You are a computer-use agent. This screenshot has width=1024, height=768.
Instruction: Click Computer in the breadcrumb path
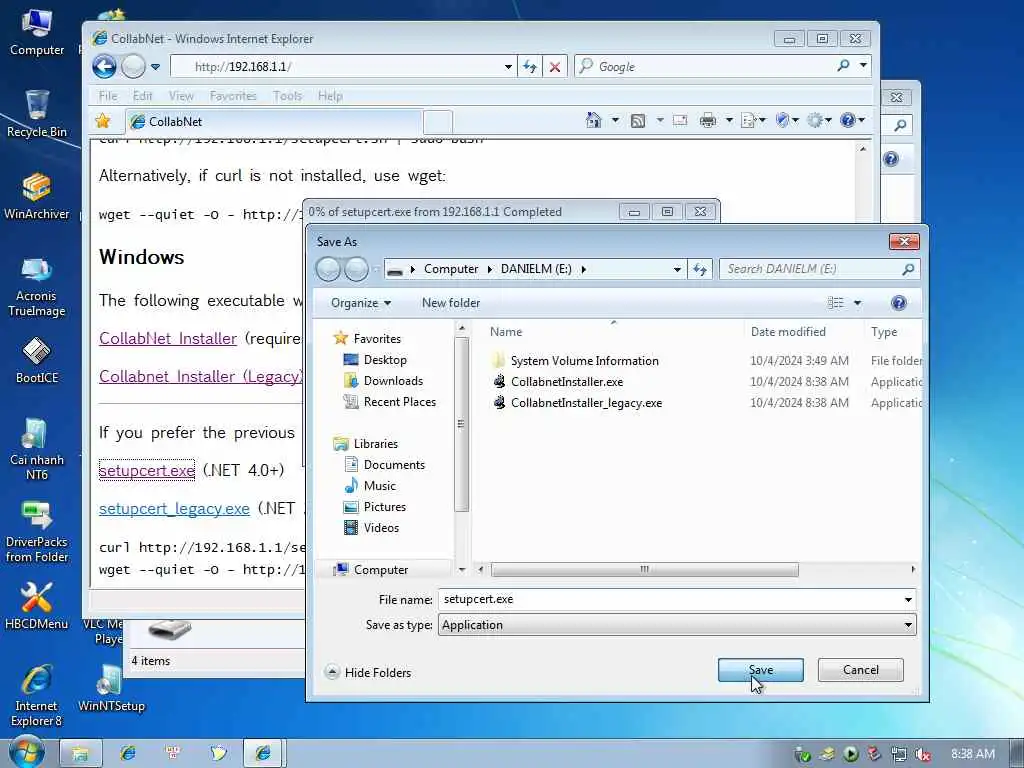pyautogui.click(x=451, y=269)
